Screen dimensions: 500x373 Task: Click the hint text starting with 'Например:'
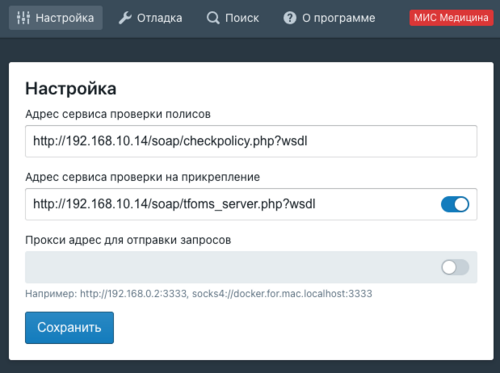point(199,294)
